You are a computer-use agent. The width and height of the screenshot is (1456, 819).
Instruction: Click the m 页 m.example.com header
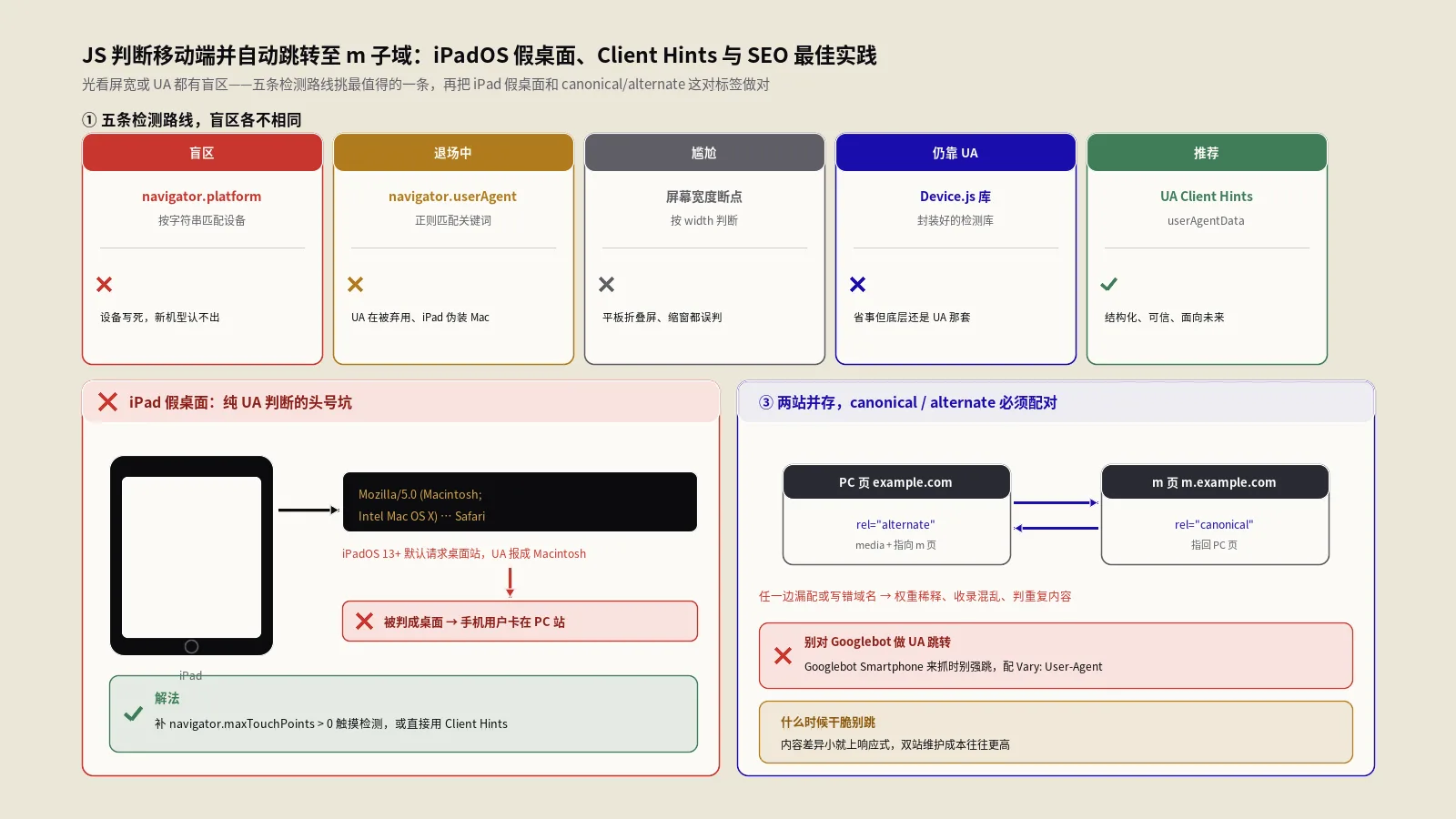(1215, 482)
